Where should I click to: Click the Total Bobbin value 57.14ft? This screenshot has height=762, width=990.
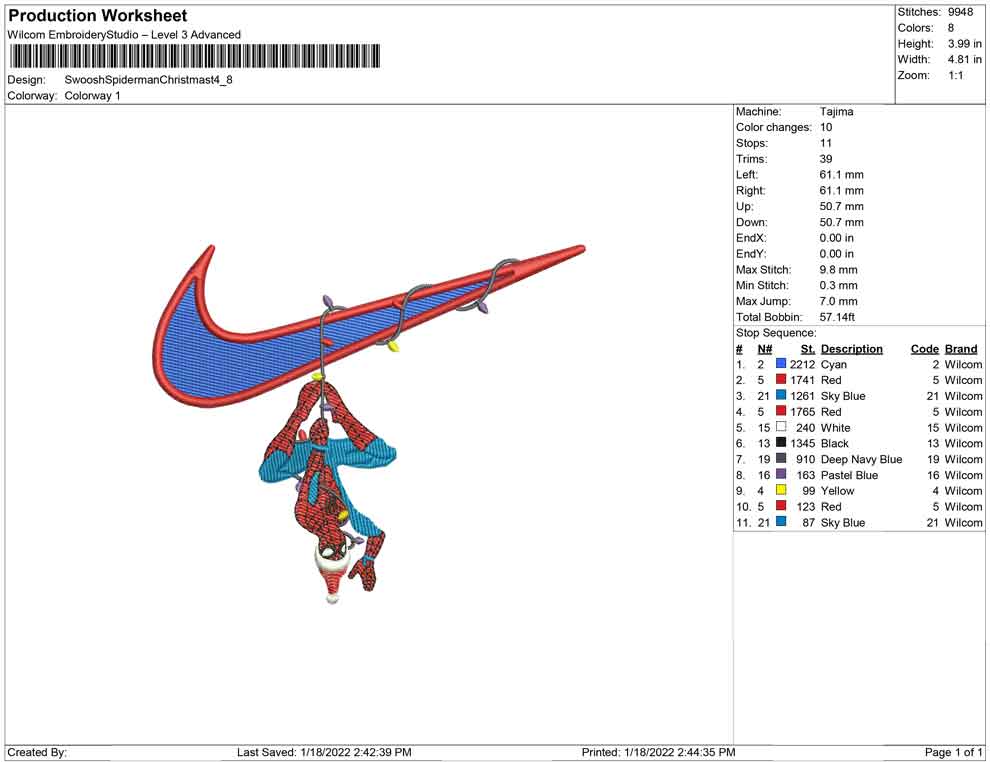[x=837, y=317]
